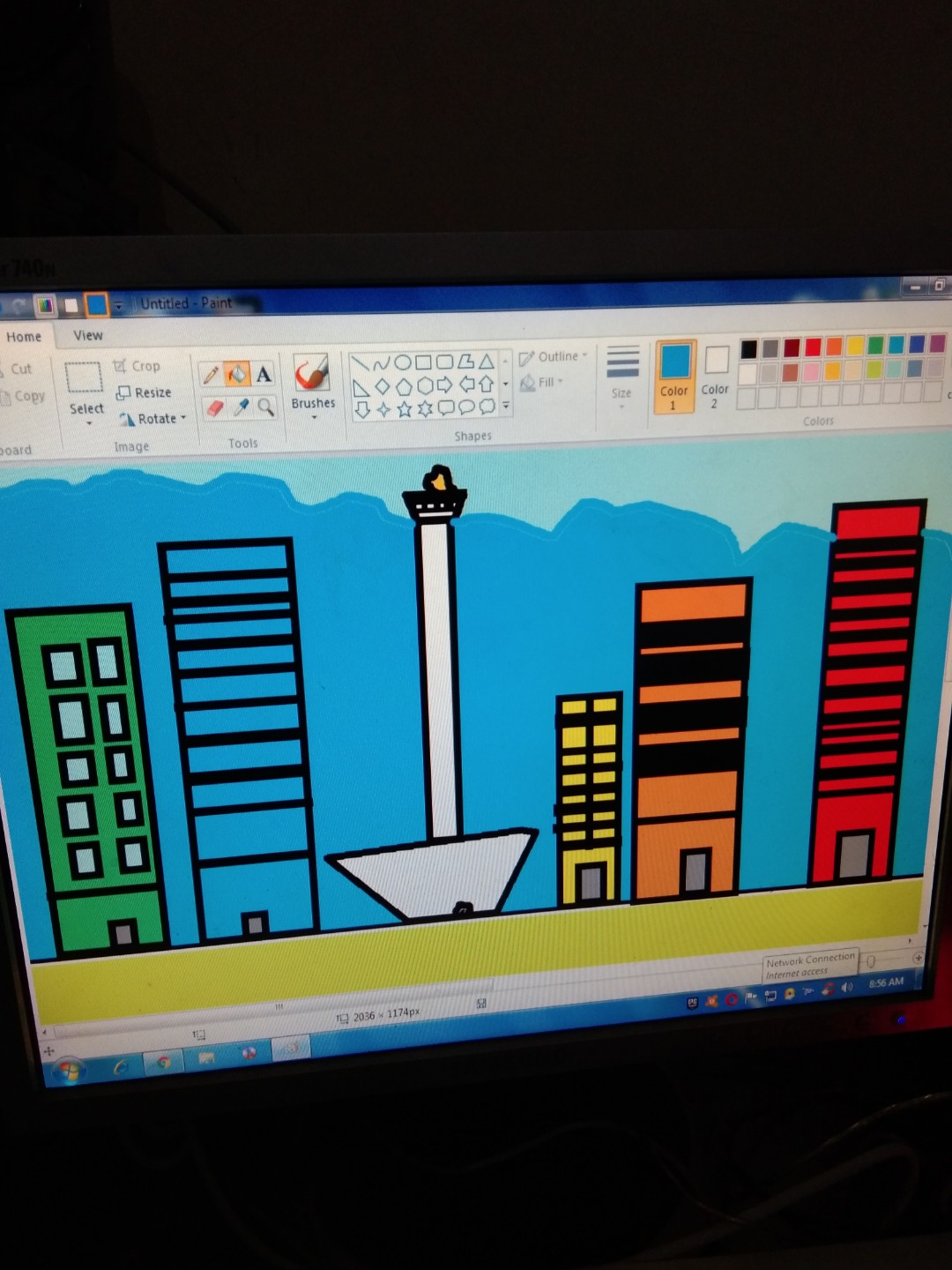Choose the Four-point star shape
Screen dimensions: 952x1270
[383, 410]
